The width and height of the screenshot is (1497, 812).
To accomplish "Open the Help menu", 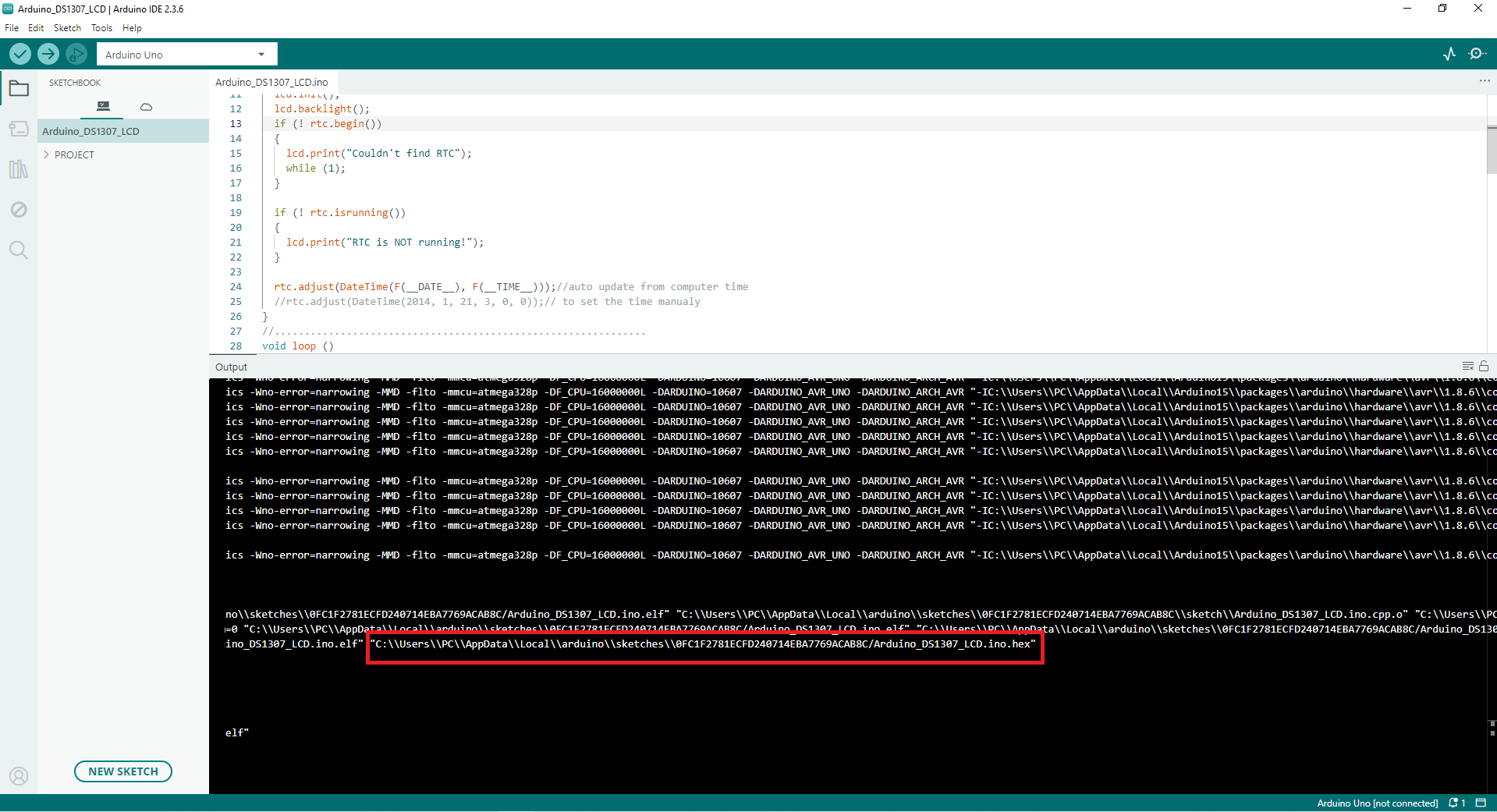I will (x=132, y=28).
